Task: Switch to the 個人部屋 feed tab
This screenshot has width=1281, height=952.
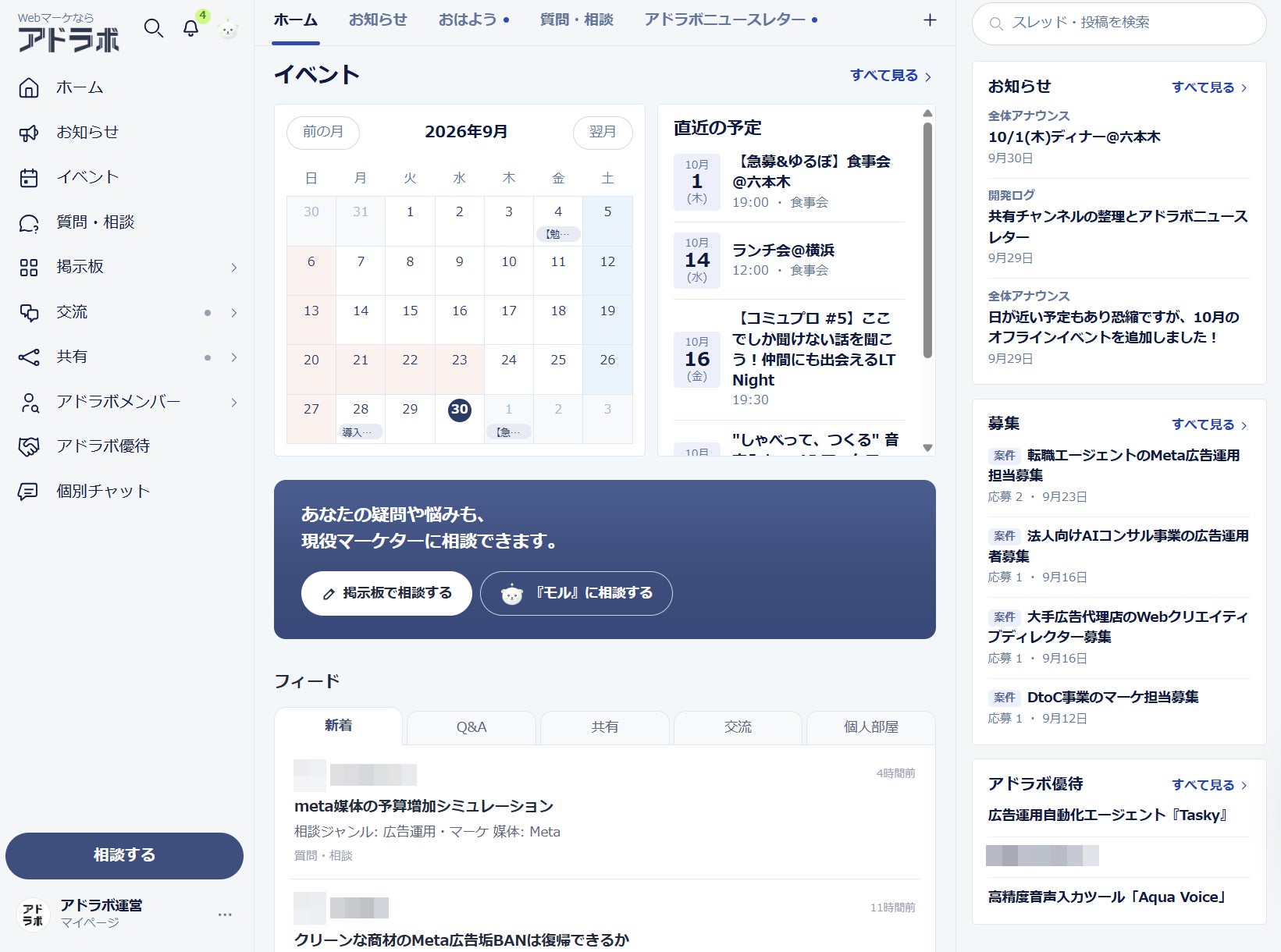Action: pos(871,727)
